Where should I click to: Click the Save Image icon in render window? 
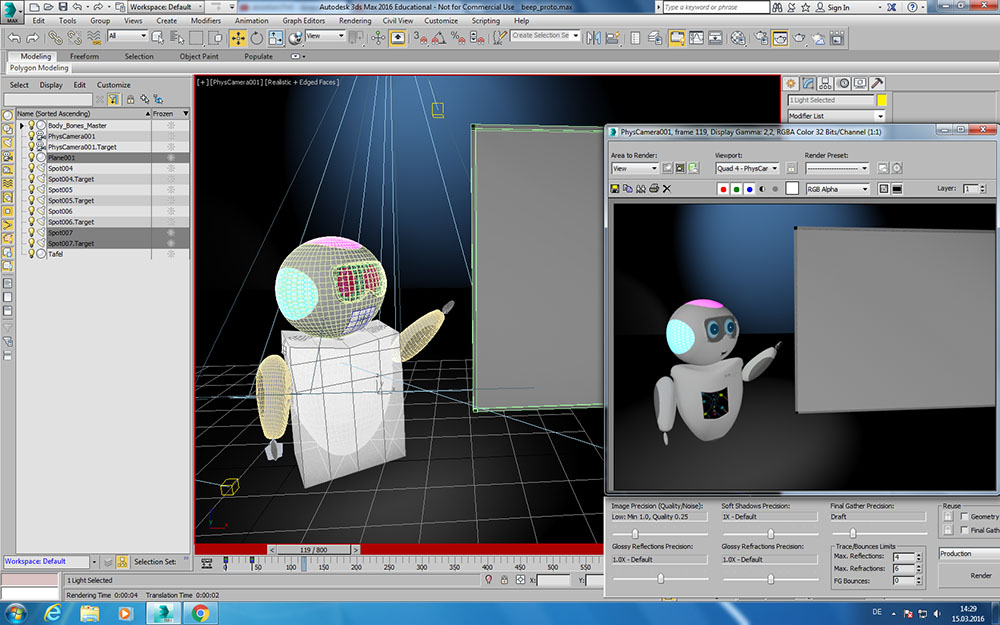click(x=615, y=188)
